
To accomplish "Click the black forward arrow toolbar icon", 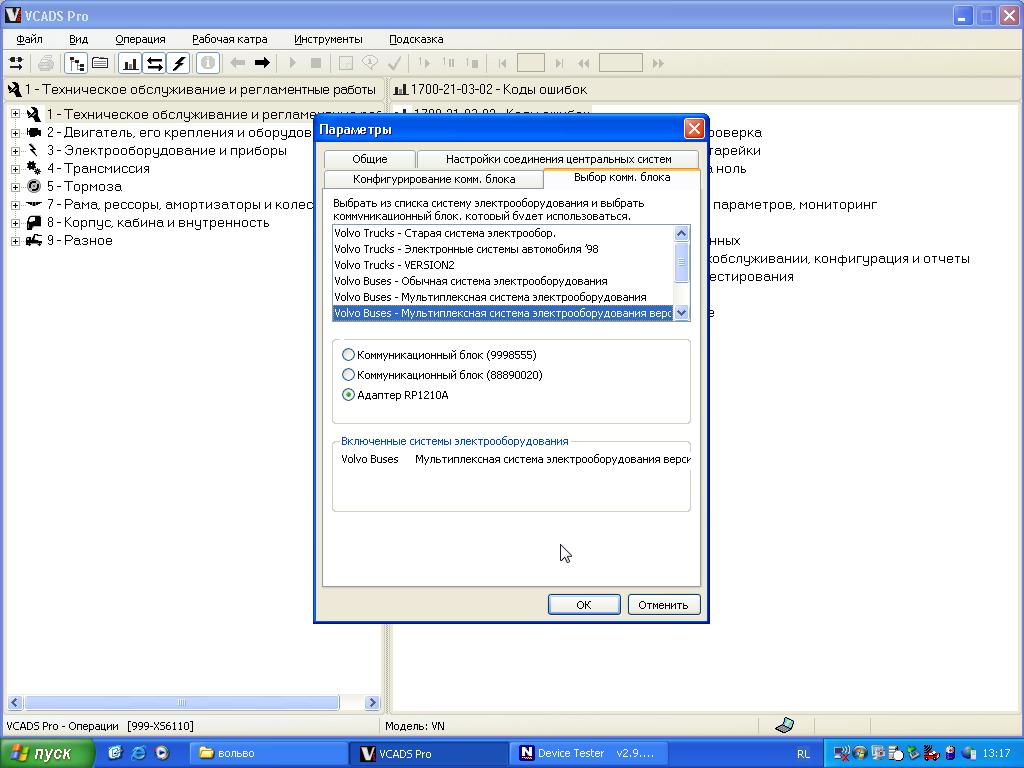I will tap(262, 63).
